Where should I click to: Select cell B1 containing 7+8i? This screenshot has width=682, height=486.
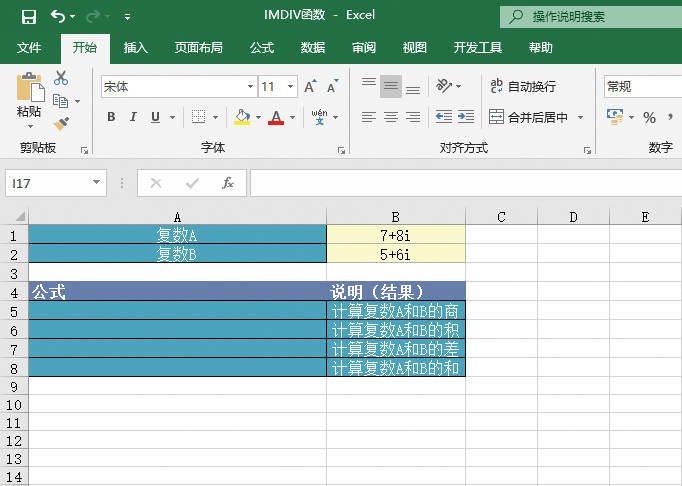[395, 236]
